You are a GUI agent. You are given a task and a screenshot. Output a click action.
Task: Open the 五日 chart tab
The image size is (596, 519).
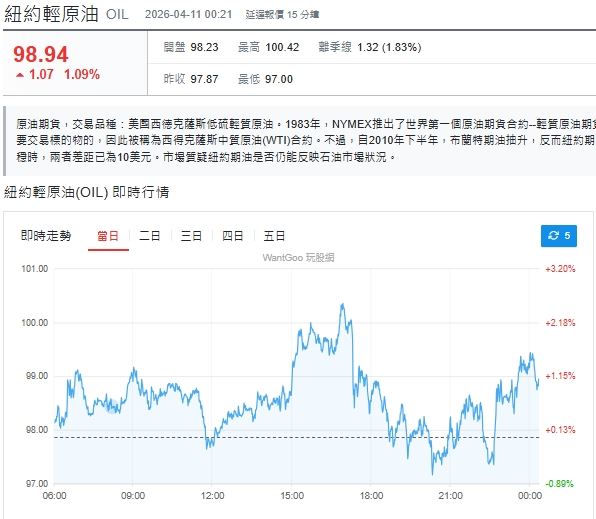tap(274, 236)
